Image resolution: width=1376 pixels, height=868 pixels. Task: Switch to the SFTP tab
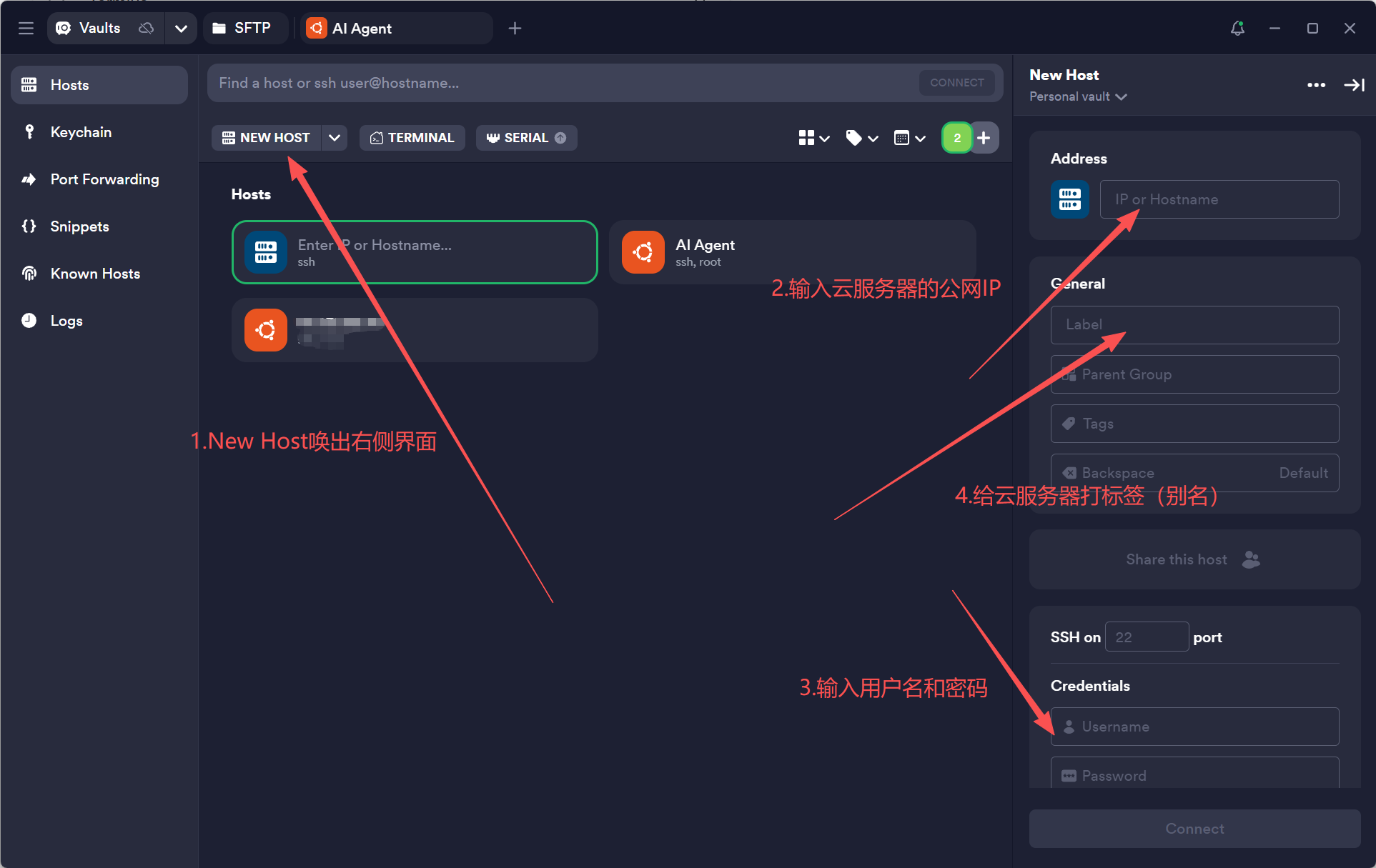[x=243, y=28]
